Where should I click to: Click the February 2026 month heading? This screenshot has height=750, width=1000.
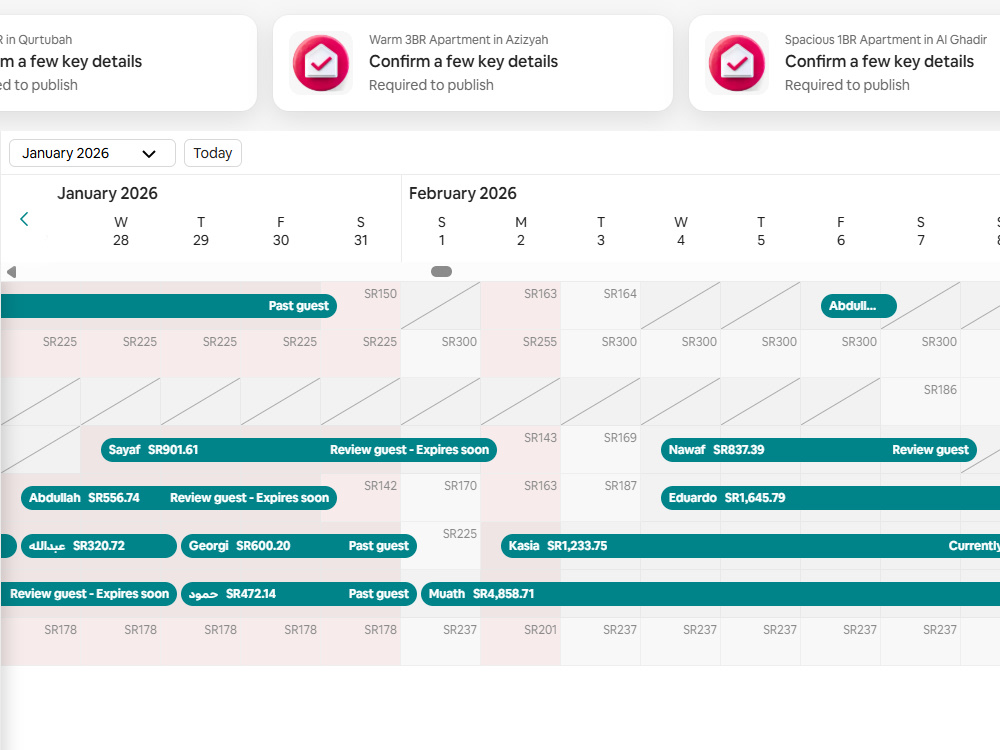[462, 193]
